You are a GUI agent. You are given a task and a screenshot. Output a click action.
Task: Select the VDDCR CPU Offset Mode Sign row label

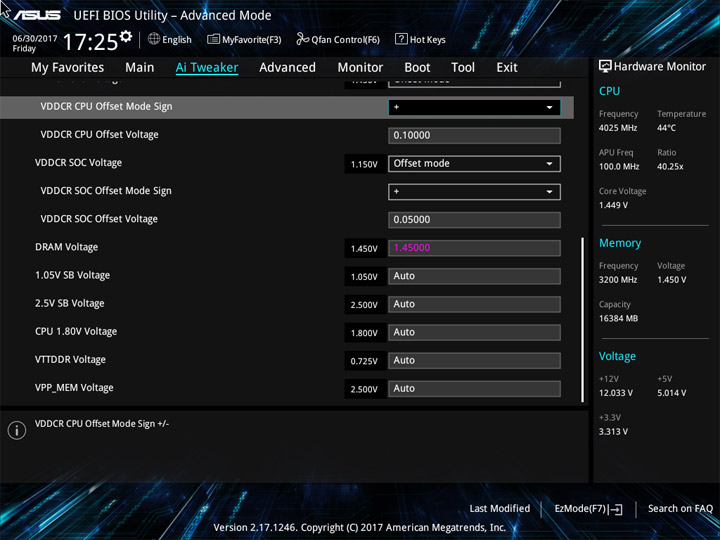pos(107,107)
